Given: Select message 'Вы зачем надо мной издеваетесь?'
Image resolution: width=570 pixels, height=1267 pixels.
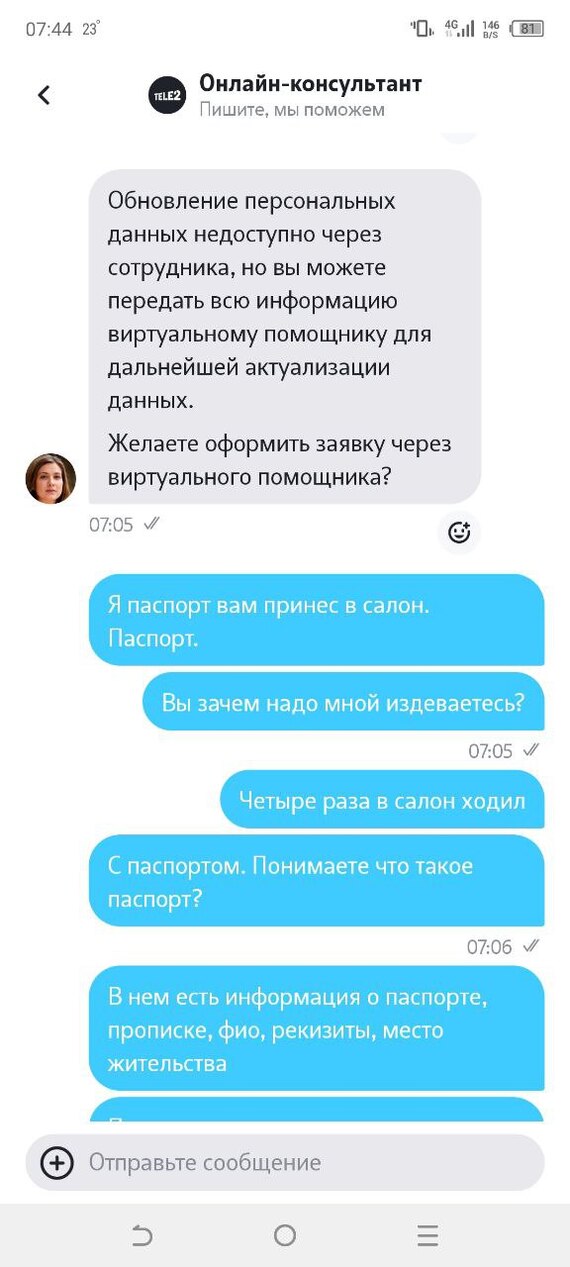Looking at the screenshot, I should (x=343, y=701).
